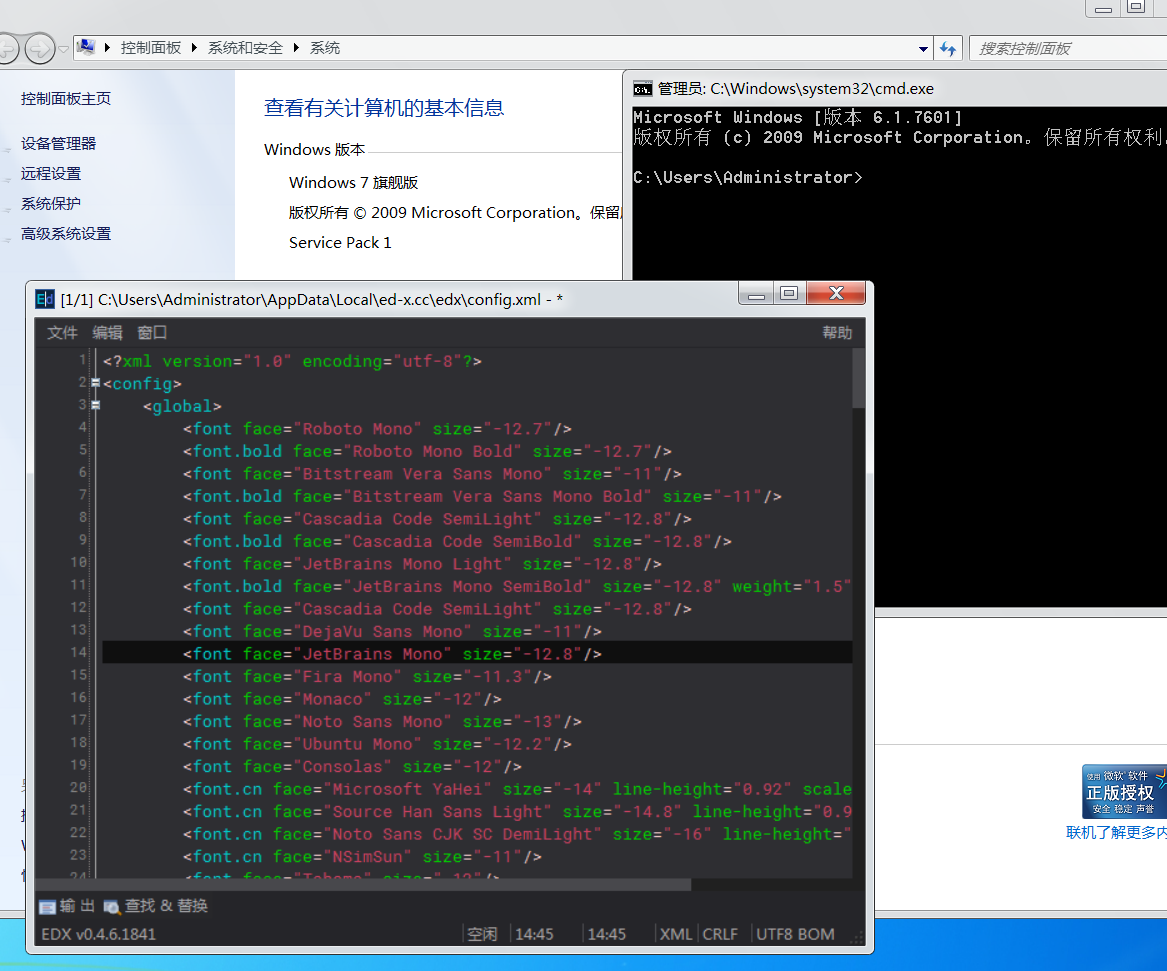This screenshot has height=971, width=1167.
Task: Expand arrow after computer icon breadcrumb
Action: tap(107, 48)
